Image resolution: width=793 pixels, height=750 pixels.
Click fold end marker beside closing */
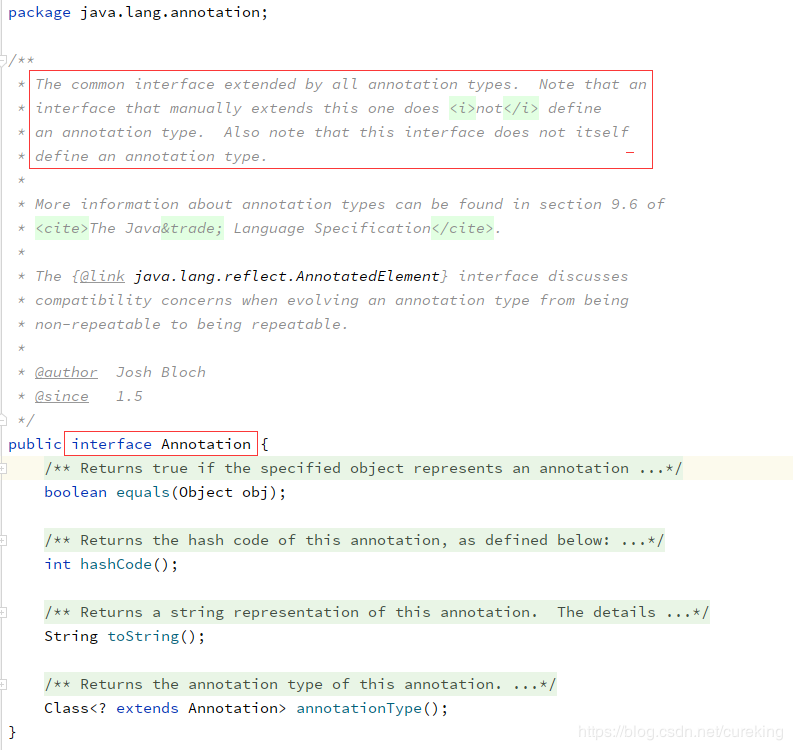pos(3,420)
